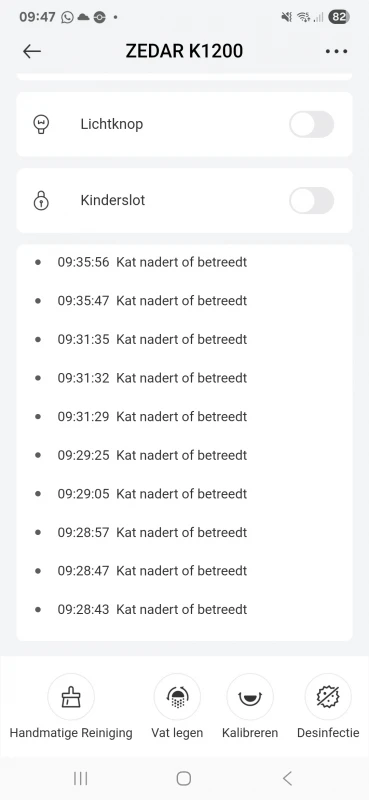369x800 pixels.
Task: Start Kalibreren via its bowl icon
Action: [x=250, y=696]
